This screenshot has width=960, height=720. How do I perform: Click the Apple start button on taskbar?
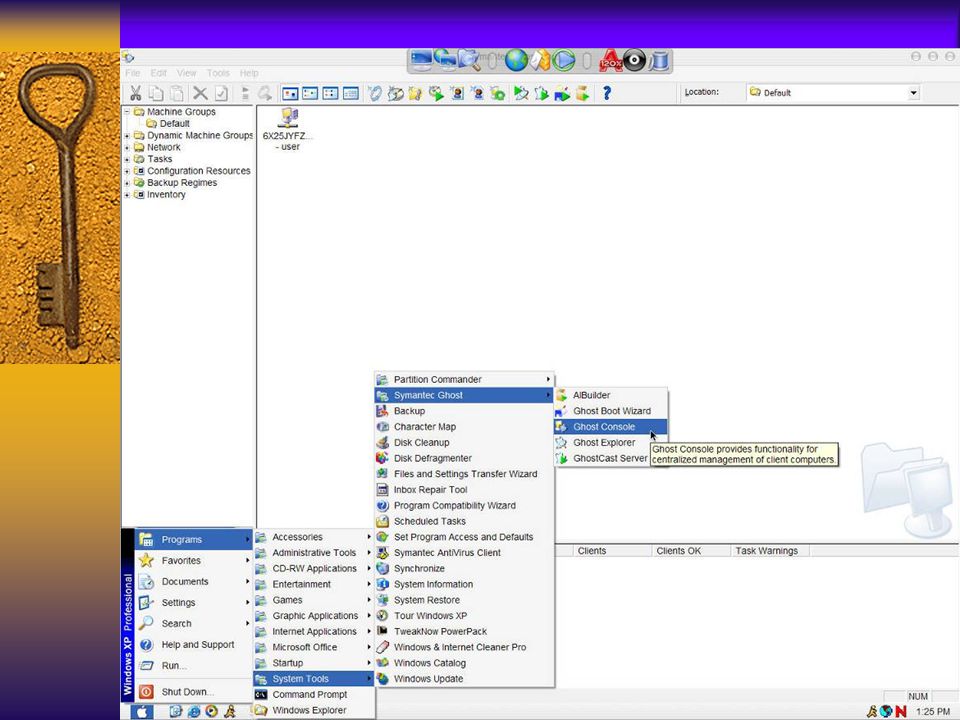pos(141,711)
